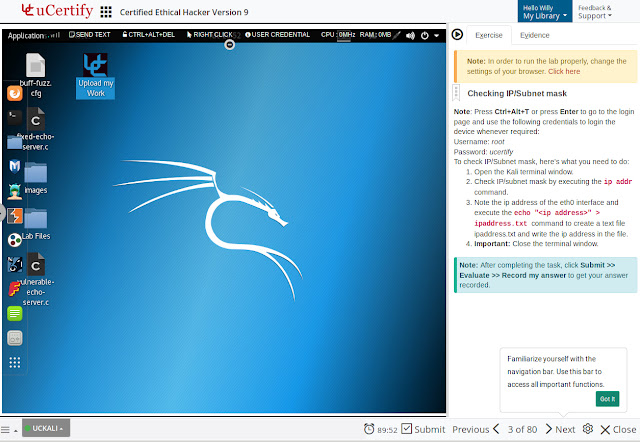Screen dimensions: 640x442
Task: Dismiss the tooltip with Got It
Action: pos(607,399)
